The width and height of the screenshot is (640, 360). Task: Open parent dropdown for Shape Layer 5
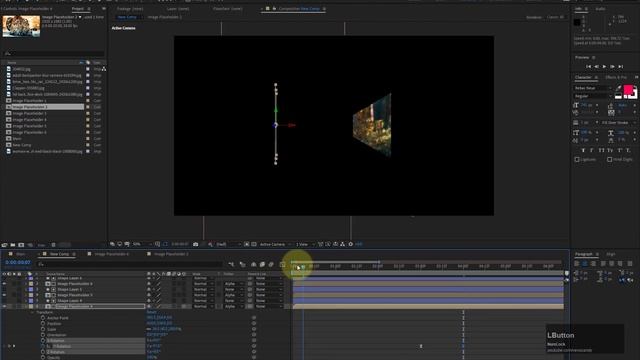(x=268, y=289)
